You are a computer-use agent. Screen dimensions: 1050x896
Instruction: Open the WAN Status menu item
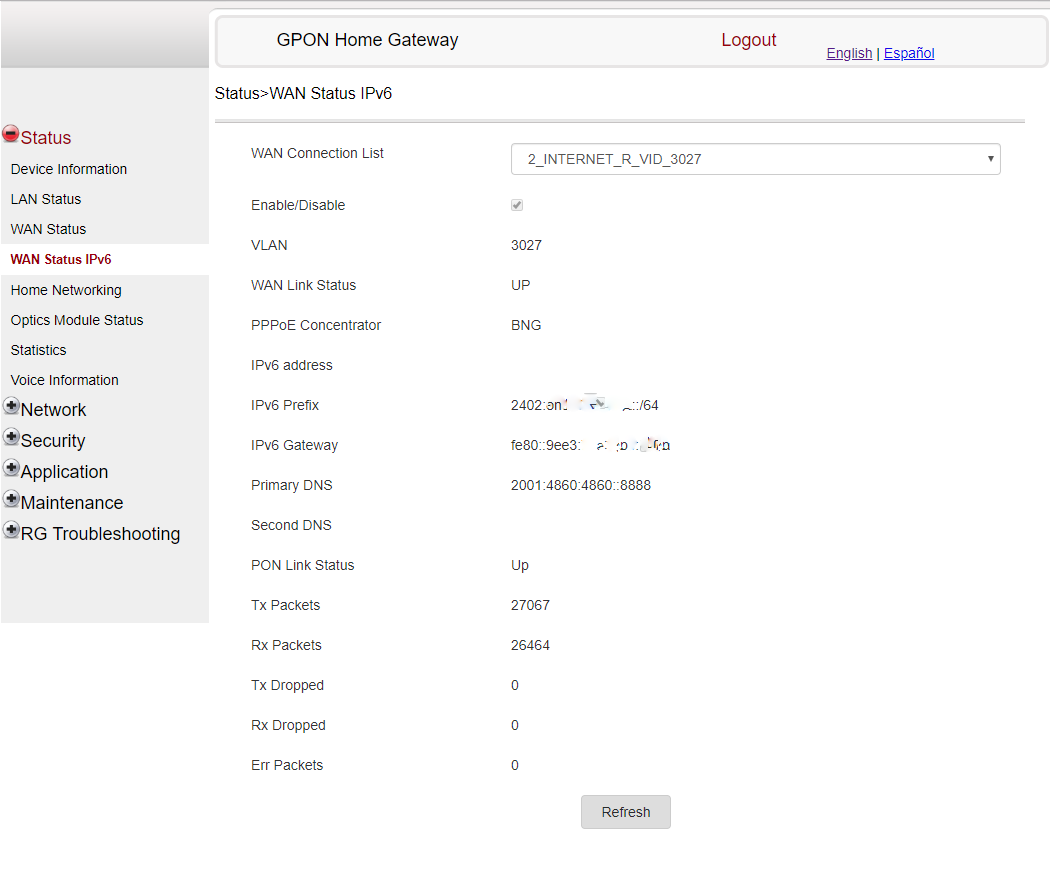48,229
